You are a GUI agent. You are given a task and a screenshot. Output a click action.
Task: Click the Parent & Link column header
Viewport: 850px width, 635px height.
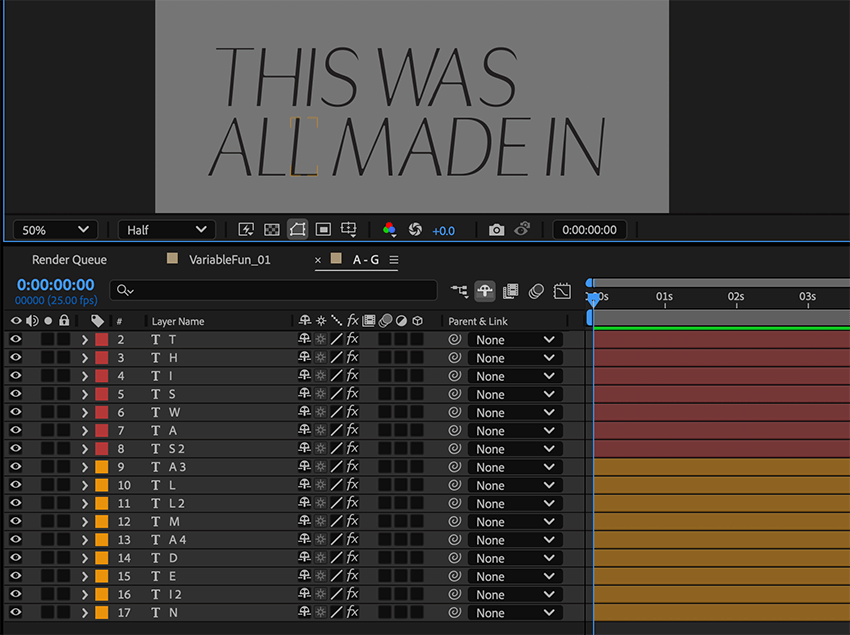point(478,322)
